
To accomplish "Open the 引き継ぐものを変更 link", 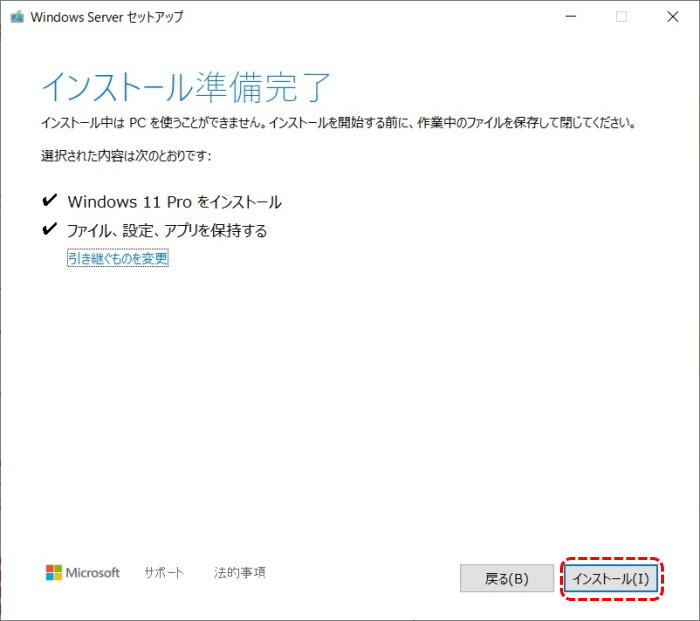I will 118,258.
